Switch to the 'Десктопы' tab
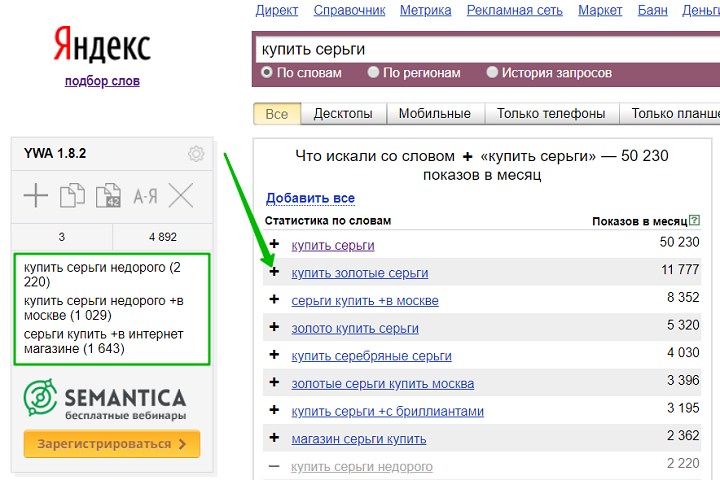Screen dimensions: 720x480 click(343, 113)
